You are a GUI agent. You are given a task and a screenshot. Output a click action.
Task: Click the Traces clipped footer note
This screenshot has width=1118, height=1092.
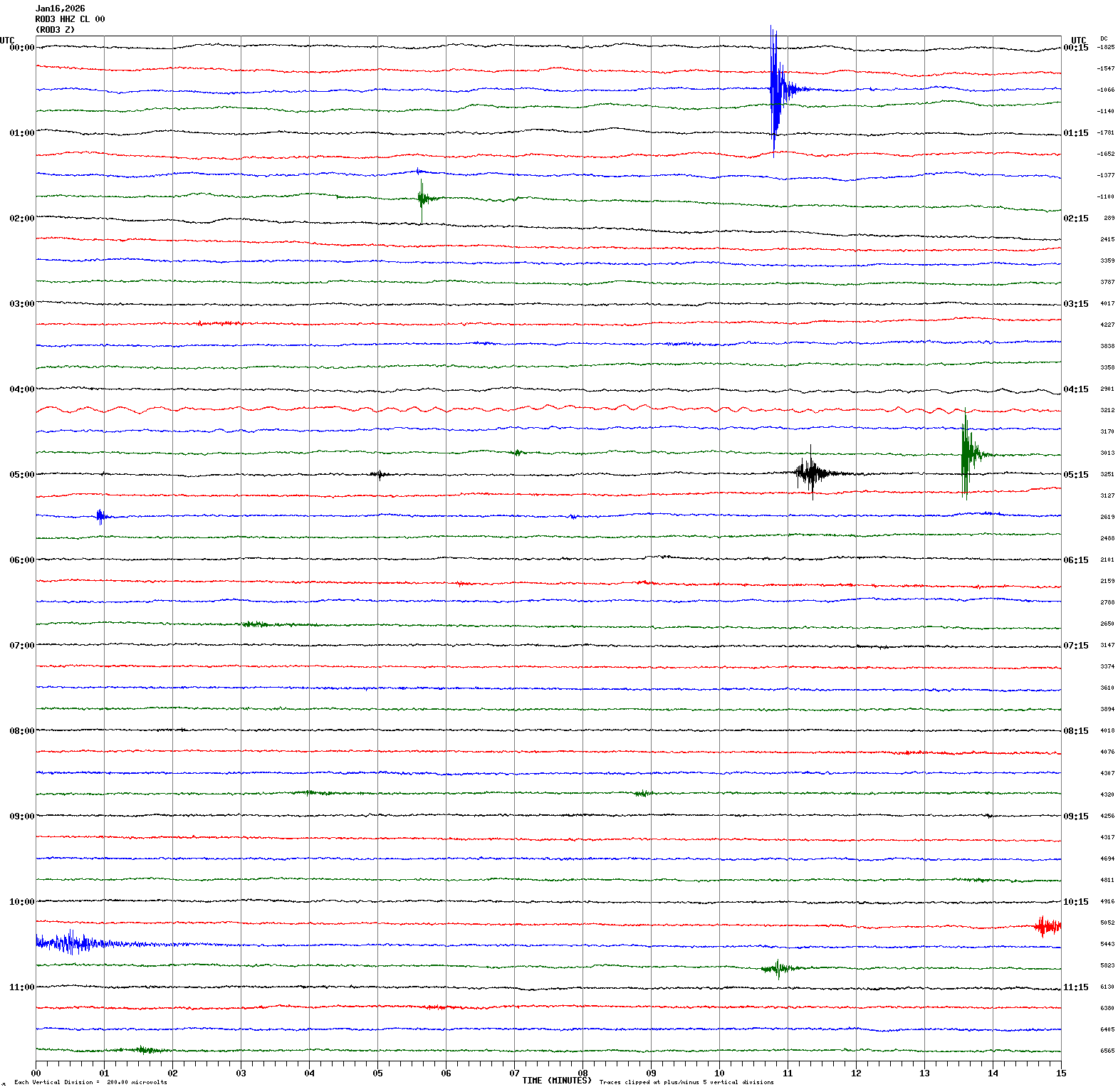686,1082
